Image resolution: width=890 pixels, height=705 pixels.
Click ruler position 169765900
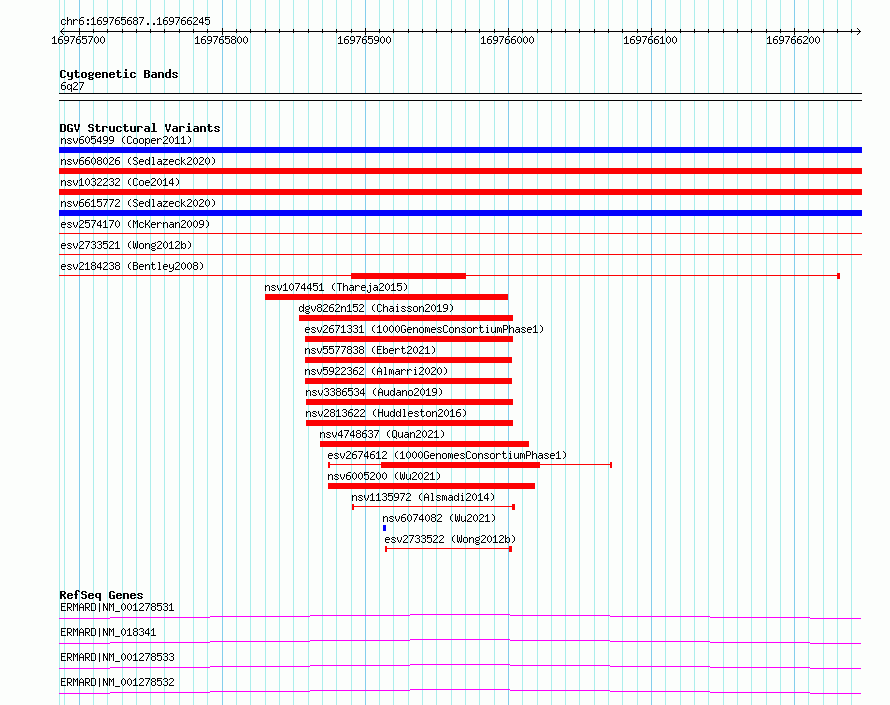(364, 40)
